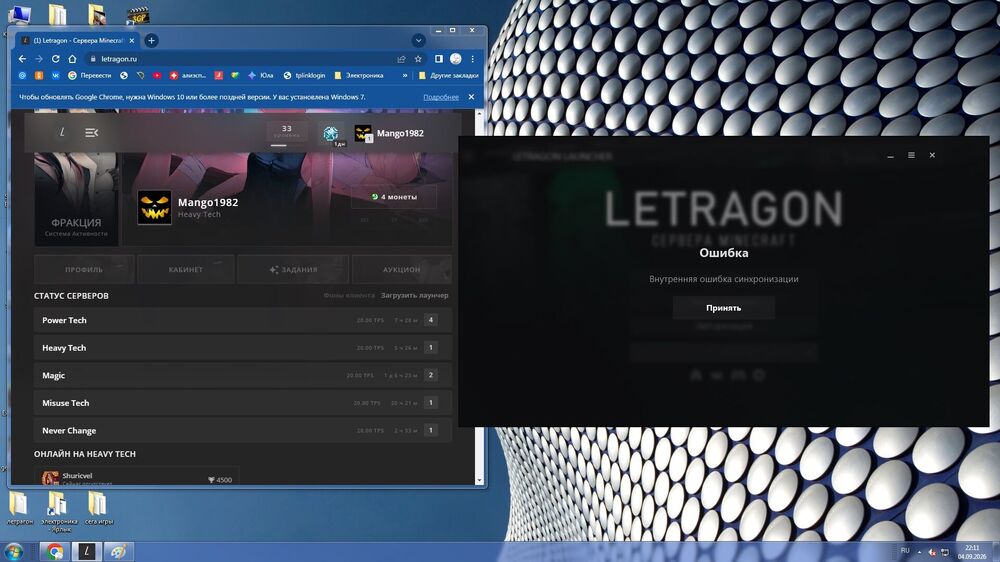This screenshot has width=1000, height=562.
Task: Select the Heavy Tech server row
Action: [x=242, y=348]
